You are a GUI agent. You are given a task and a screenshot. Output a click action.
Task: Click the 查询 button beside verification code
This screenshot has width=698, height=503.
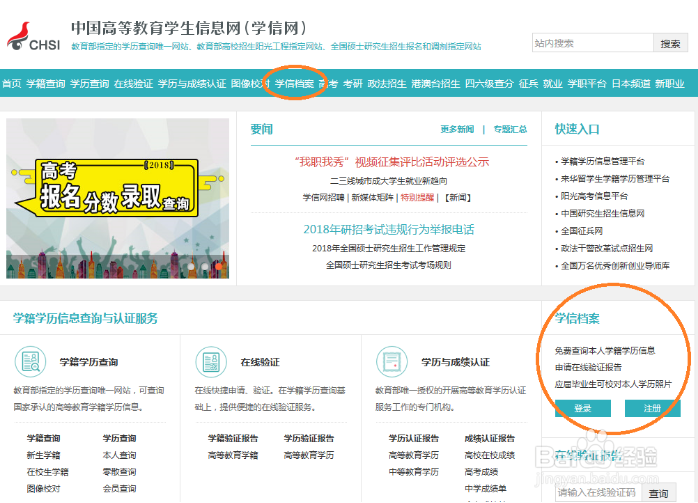pos(658,493)
